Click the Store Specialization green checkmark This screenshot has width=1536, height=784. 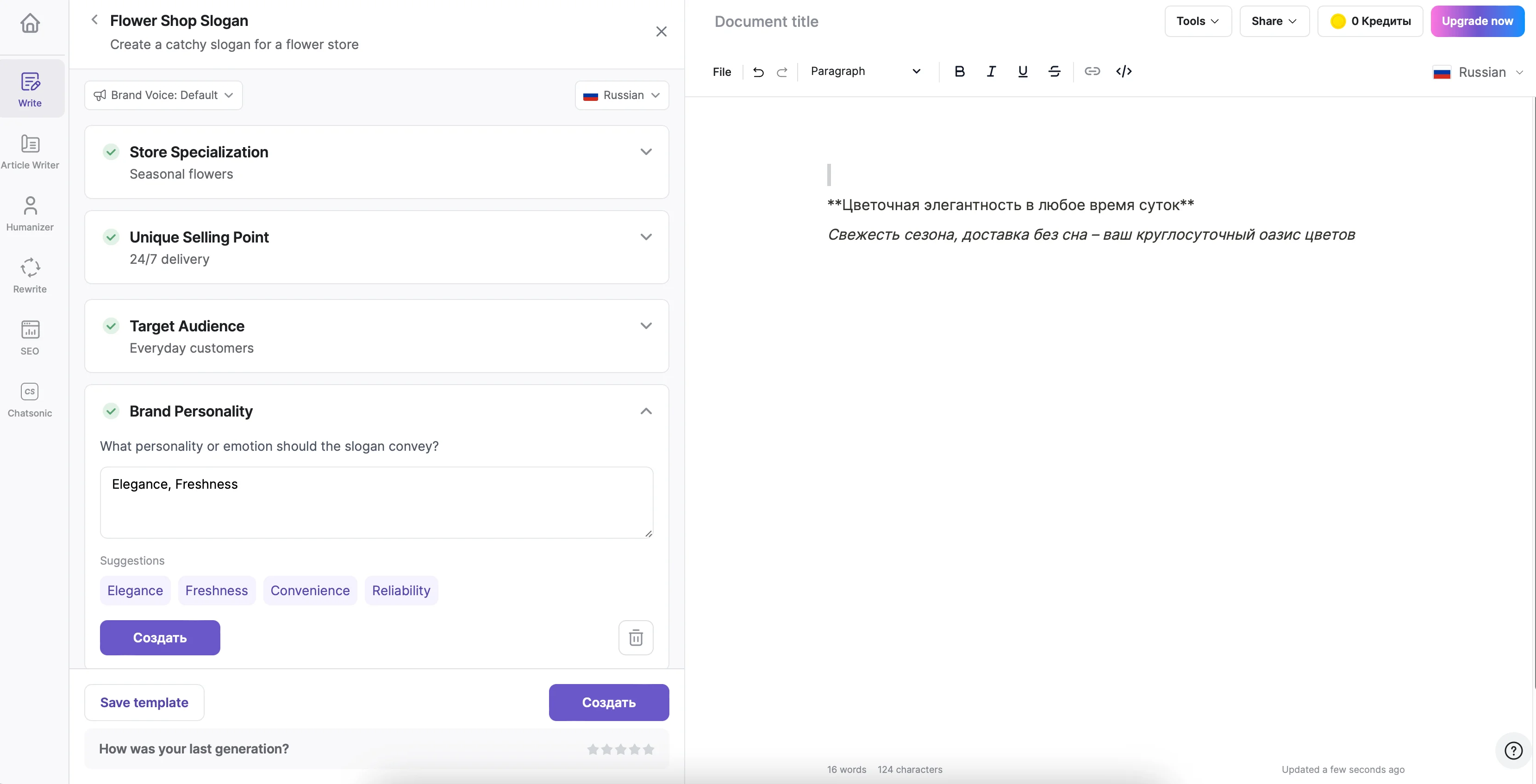coord(111,152)
